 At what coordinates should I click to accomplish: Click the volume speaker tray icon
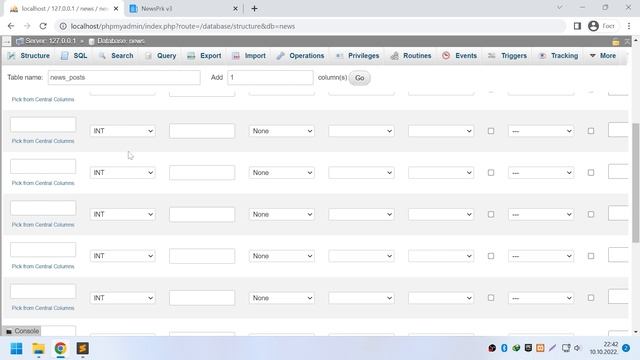(x=577, y=348)
